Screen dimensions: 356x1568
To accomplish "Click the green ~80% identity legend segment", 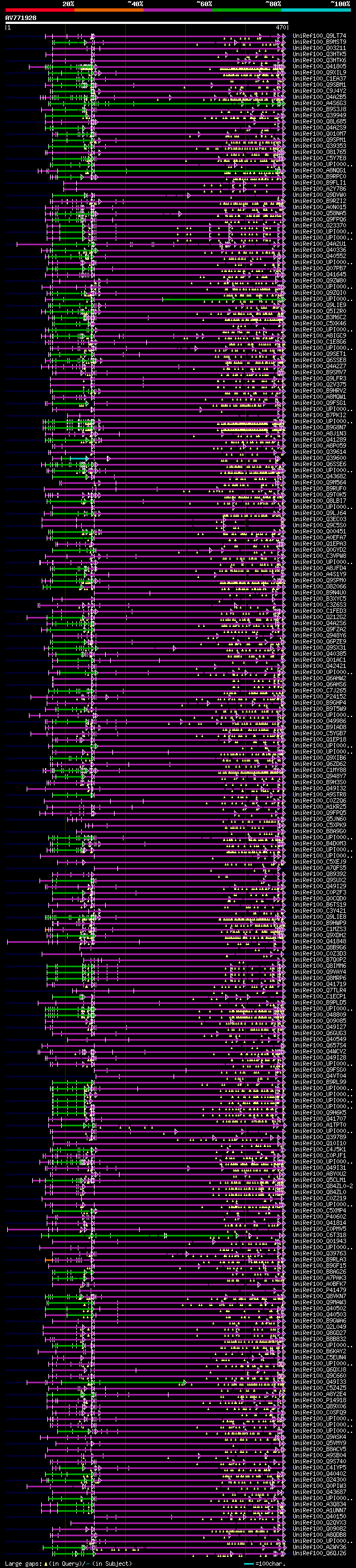I will pos(247,11).
